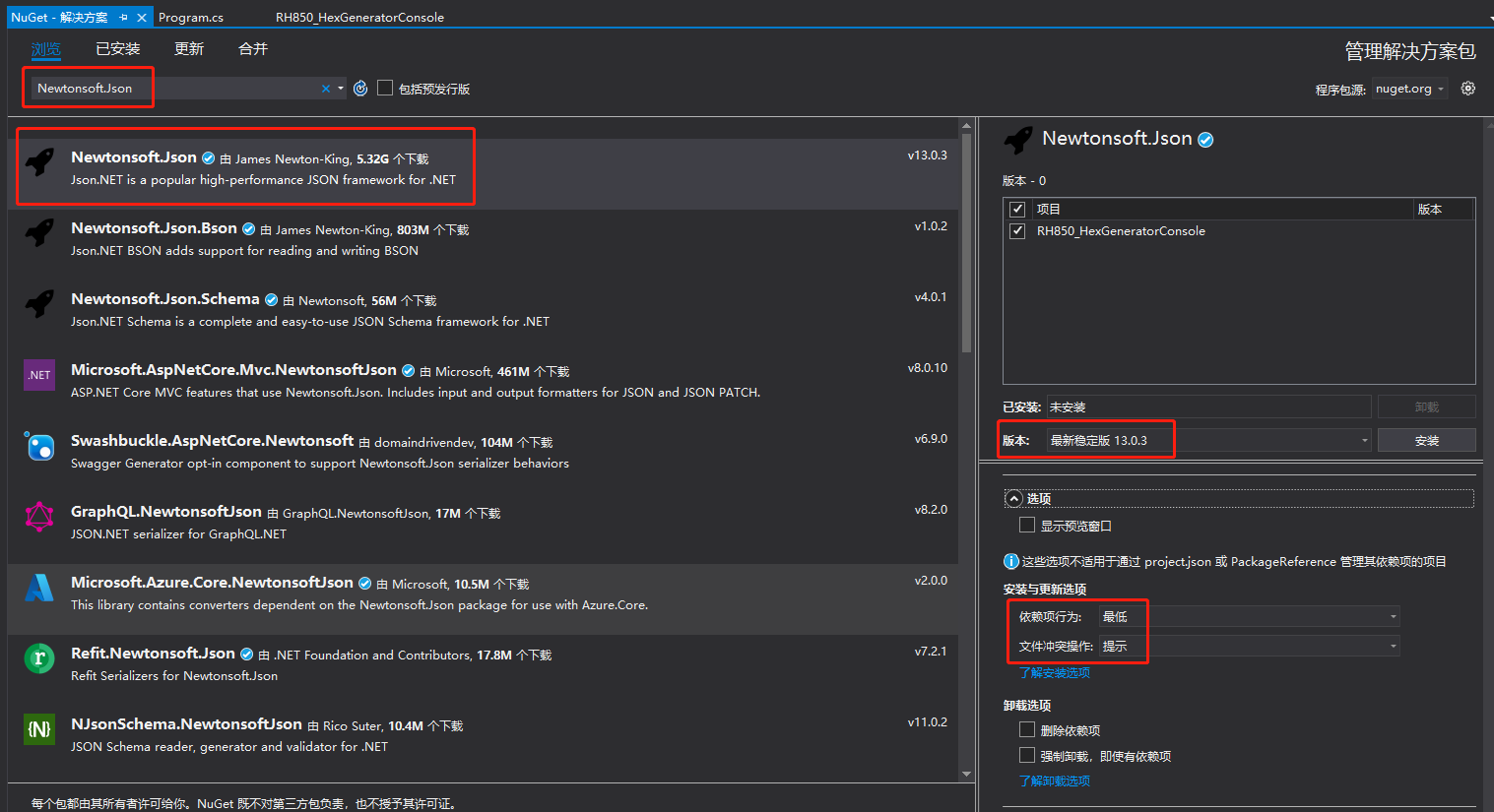1494x812 pixels.
Task: Switch to the Browse tab
Action: [45, 49]
